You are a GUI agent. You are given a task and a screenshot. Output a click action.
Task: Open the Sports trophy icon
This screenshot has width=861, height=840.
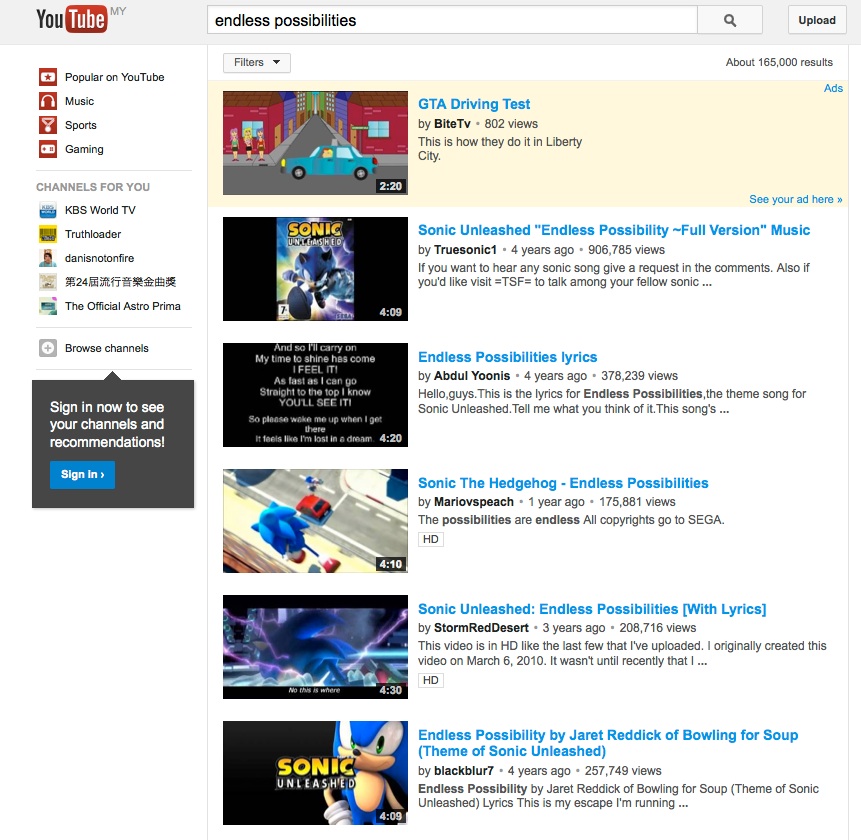(47, 125)
